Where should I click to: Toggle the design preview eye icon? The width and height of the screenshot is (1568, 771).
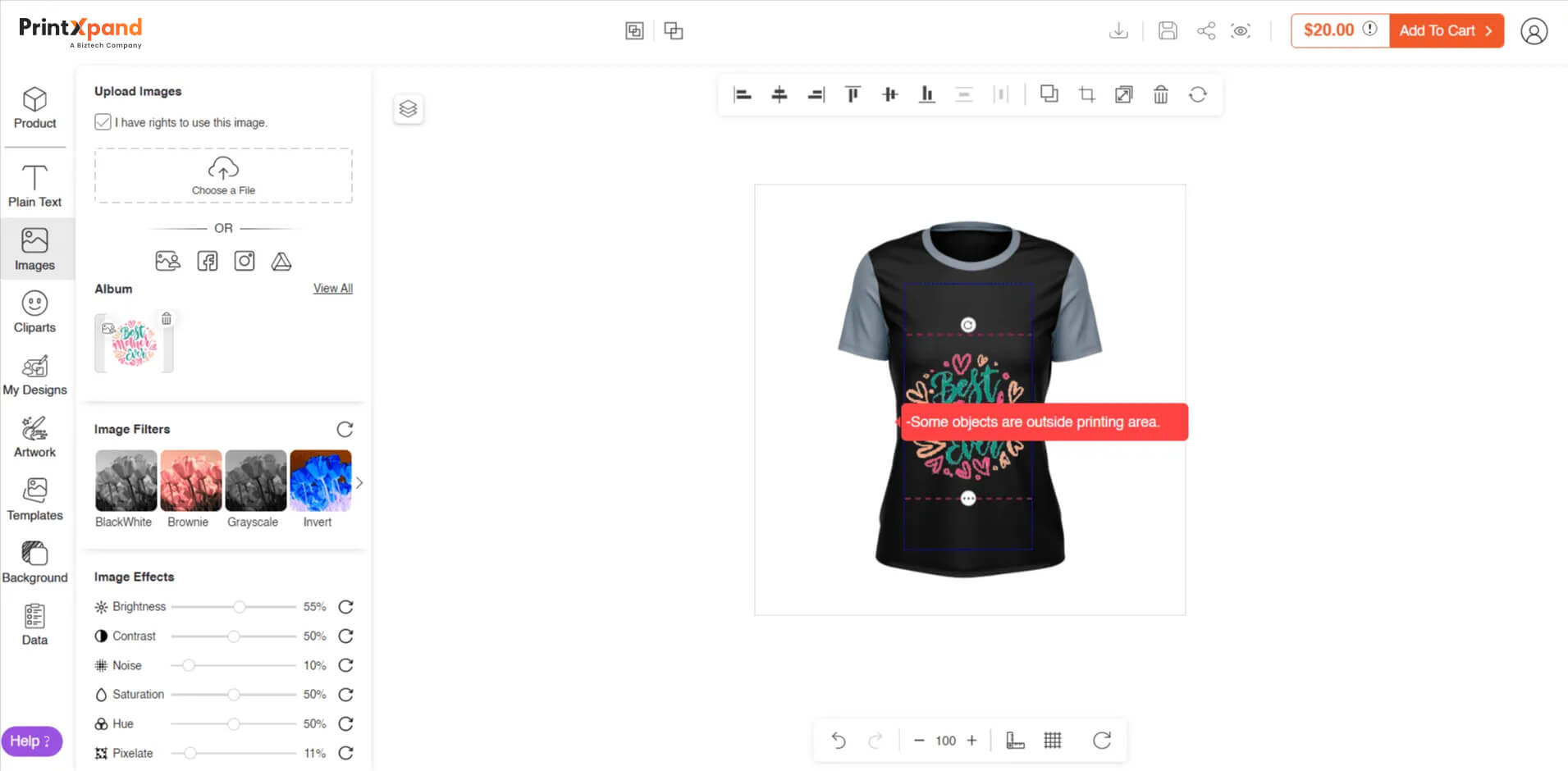[x=1241, y=31]
